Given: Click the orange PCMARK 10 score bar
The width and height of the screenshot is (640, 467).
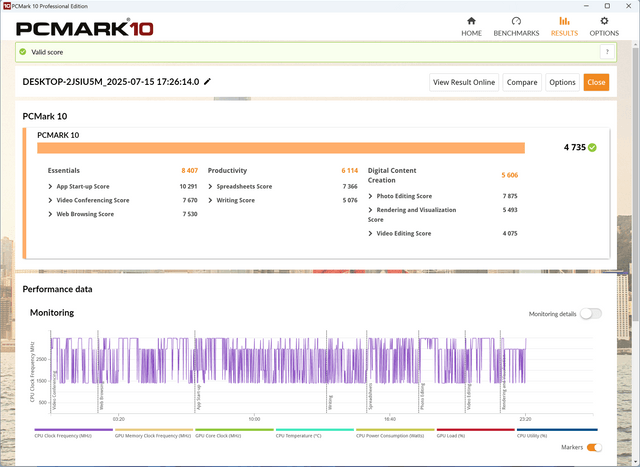Looking at the screenshot, I should coord(281,148).
